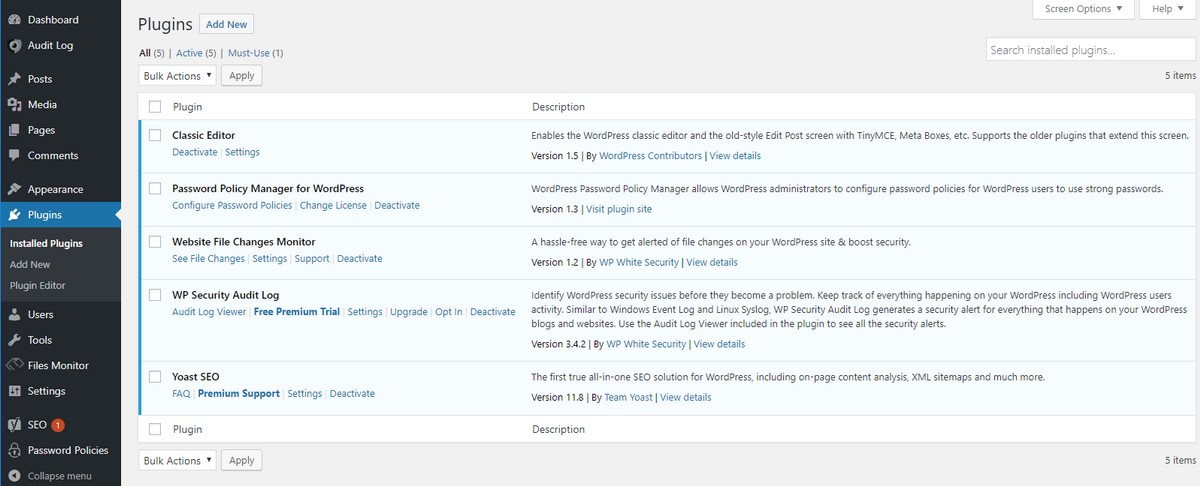Open Installed Plugins submenu item
Image resolution: width=1200 pixels, height=486 pixels.
pyautogui.click(x=46, y=243)
